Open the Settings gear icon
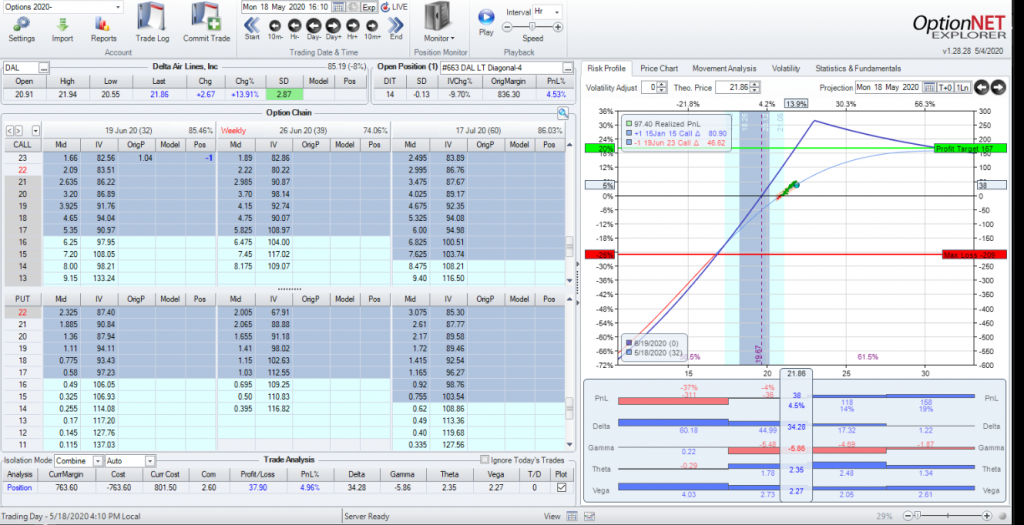1024x525 pixels. coord(22,24)
